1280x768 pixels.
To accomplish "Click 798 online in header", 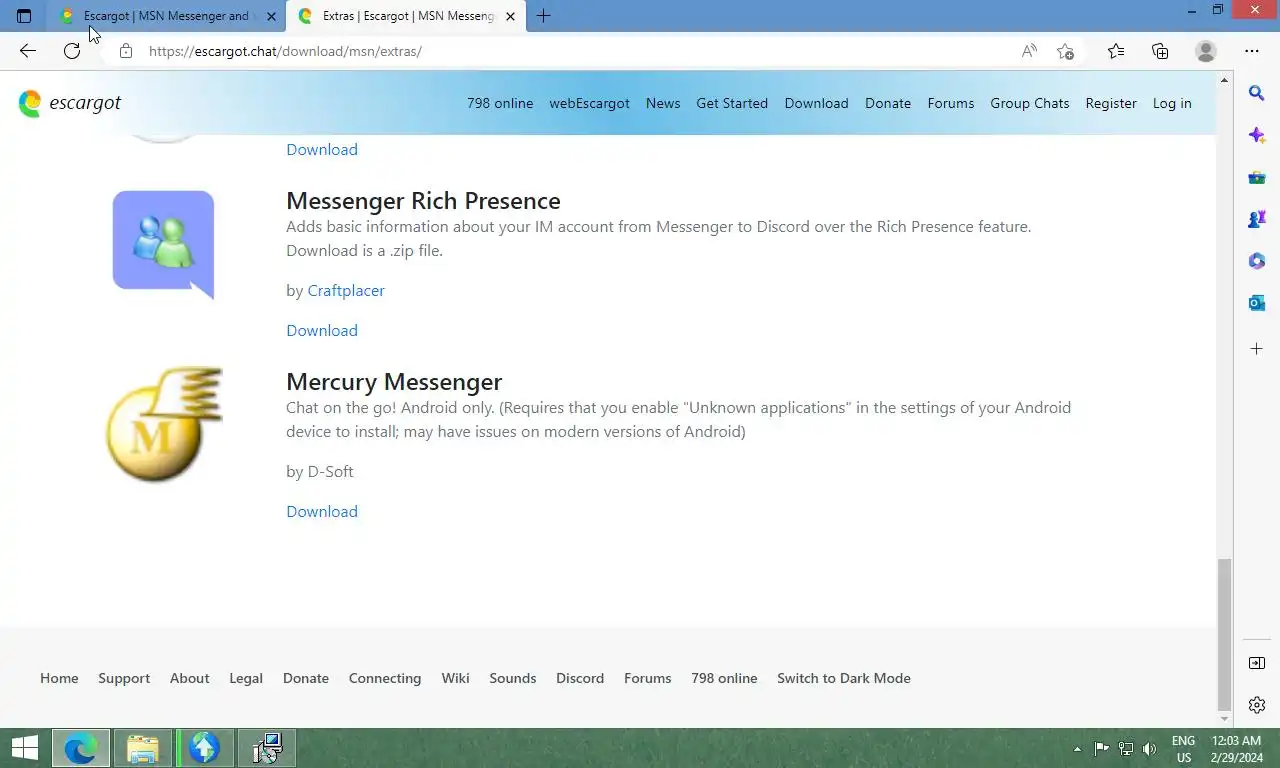I will tap(500, 103).
